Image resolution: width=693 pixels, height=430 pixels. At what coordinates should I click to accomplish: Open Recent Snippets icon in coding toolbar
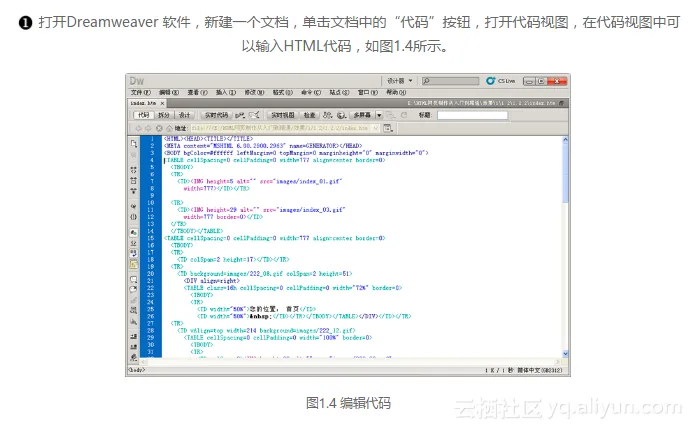coord(134,311)
